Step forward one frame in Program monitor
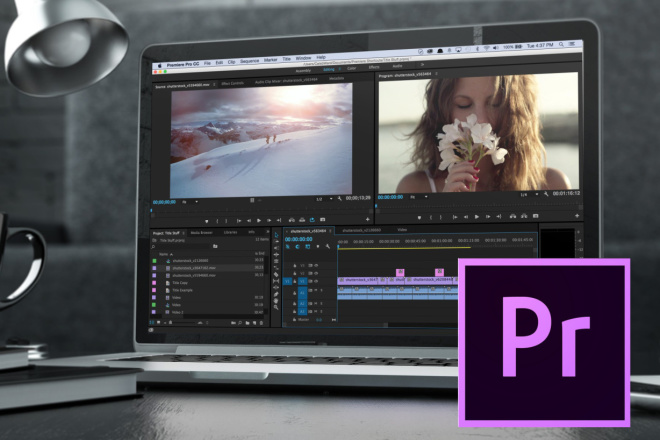The height and width of the screenshot is (440, 660). [x=488, y=217]
